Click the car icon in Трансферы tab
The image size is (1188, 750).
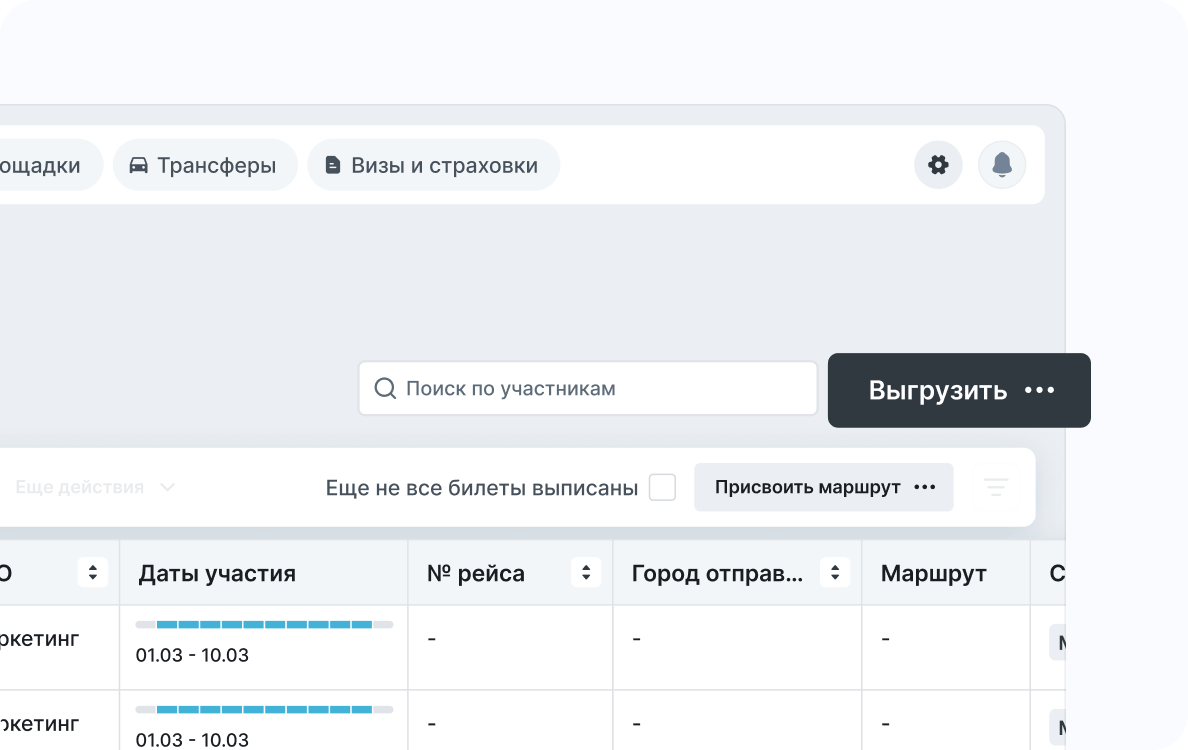click(x=139, y=165)
